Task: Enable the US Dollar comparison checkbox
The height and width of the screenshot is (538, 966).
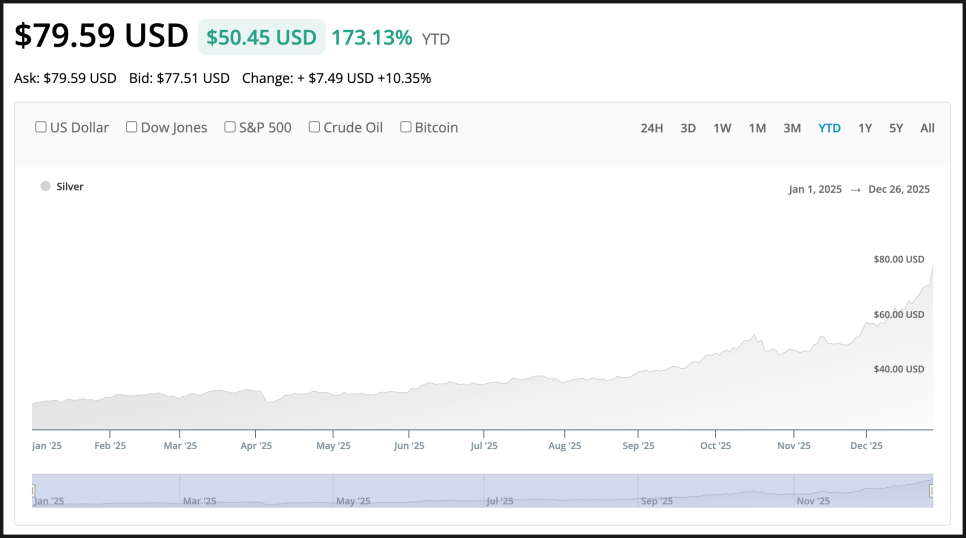Action: pyautogui.click(x=41, y=127)
